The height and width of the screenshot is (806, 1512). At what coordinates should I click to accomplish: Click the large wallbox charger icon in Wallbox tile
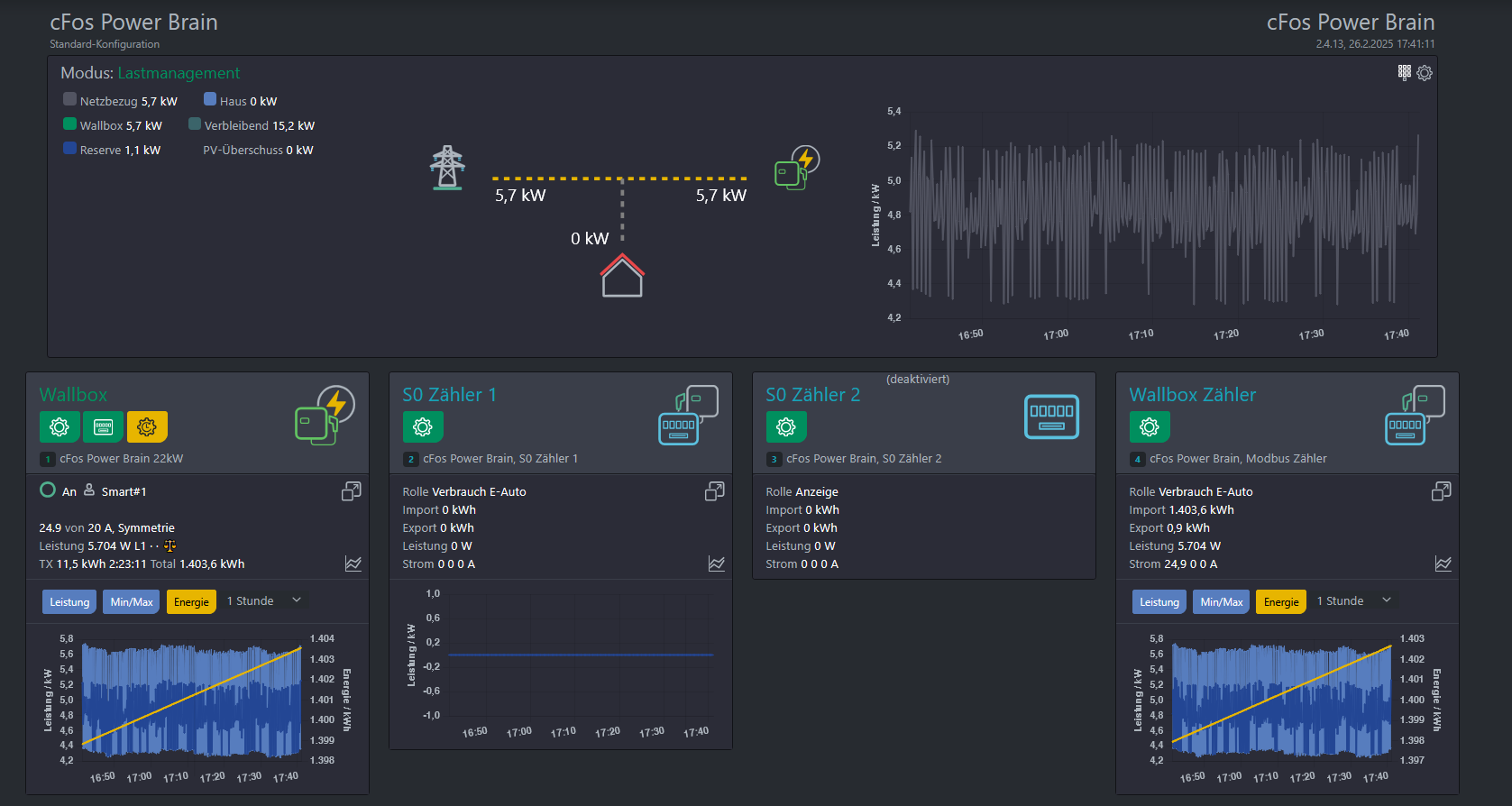click(325, 416)
